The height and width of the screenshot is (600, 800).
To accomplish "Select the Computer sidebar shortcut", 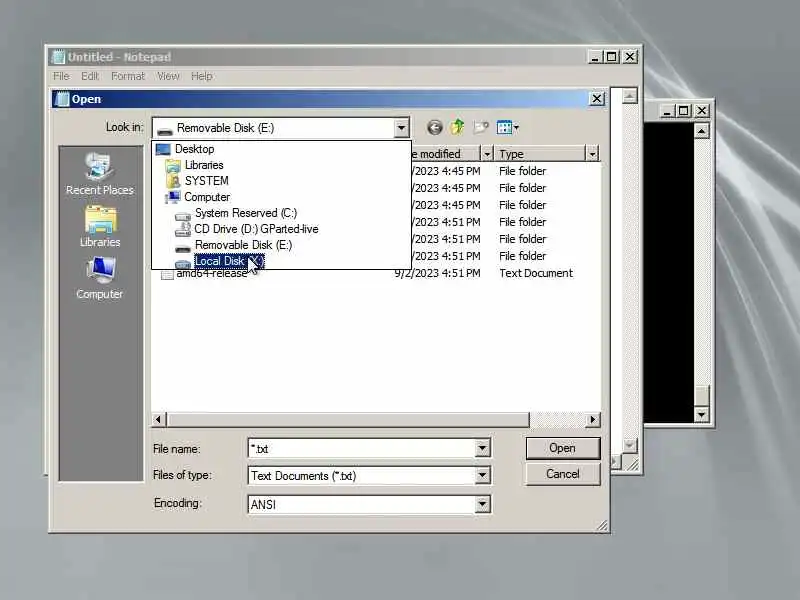I will point(99,278).
